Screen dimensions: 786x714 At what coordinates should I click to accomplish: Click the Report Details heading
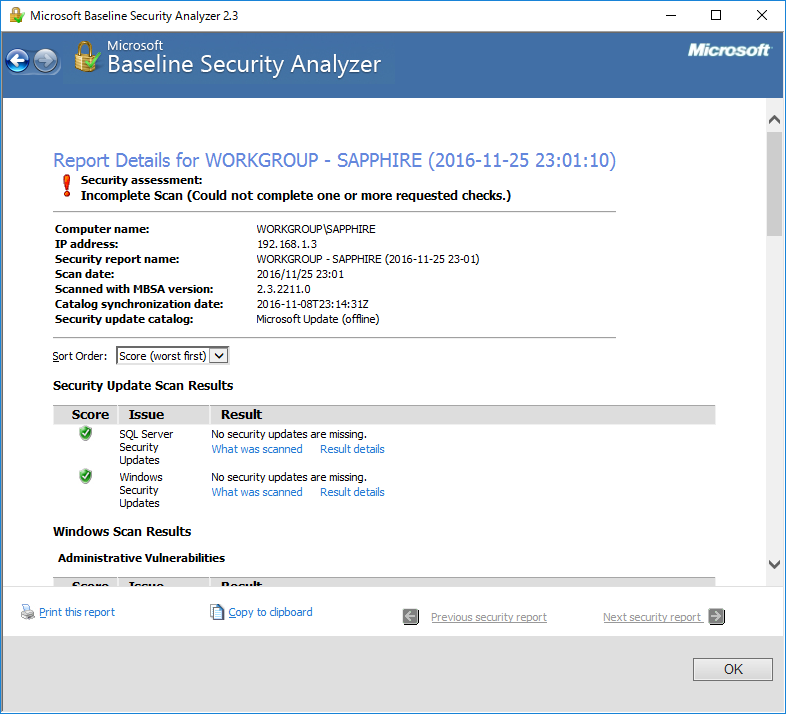(334, 160)
